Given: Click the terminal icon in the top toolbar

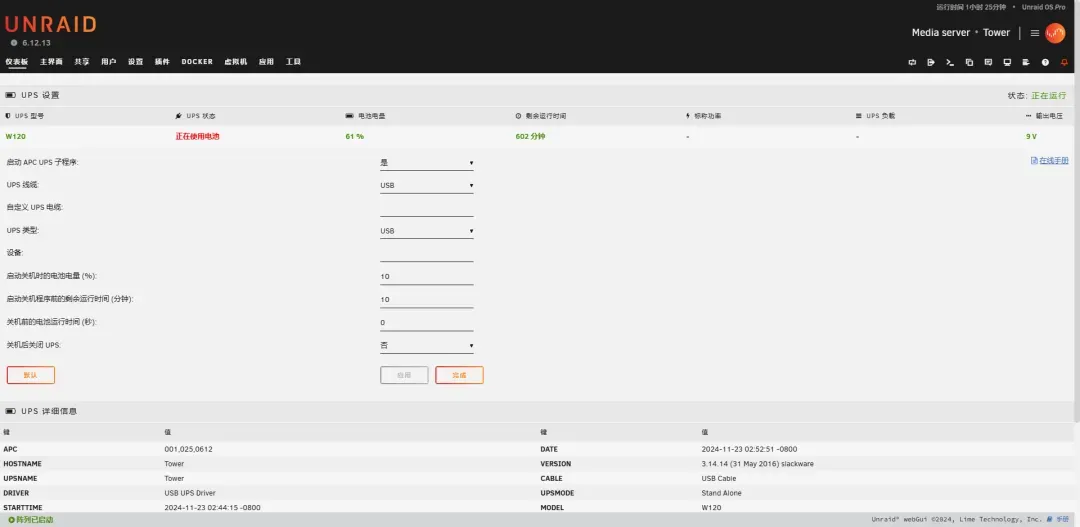Looking at the screenshot, I should pyautogui.click(x=950, y=62).
